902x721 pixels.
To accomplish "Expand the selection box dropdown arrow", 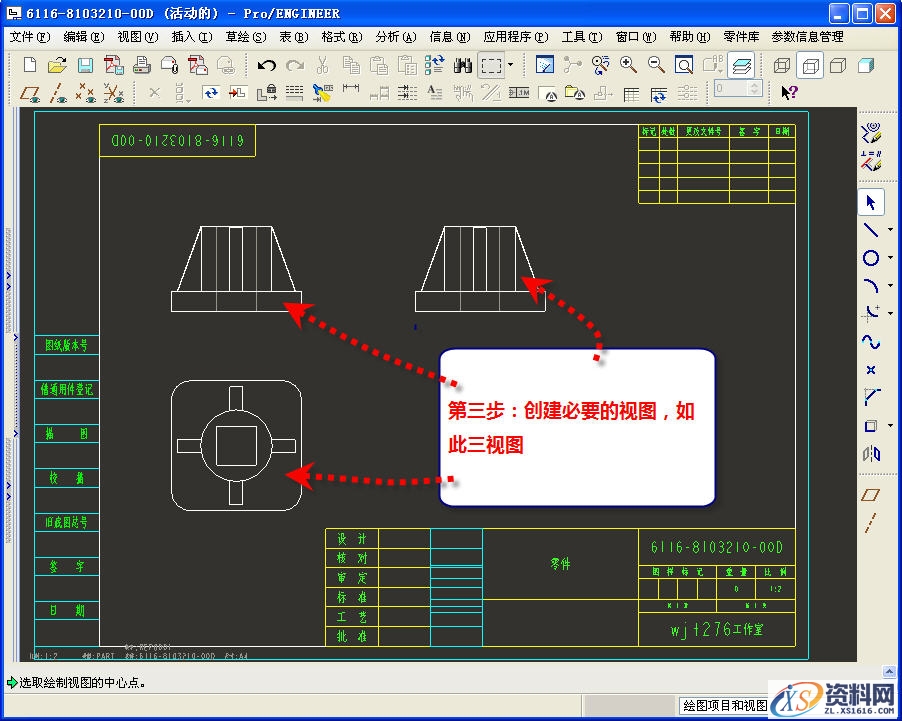I will [510, 65].
